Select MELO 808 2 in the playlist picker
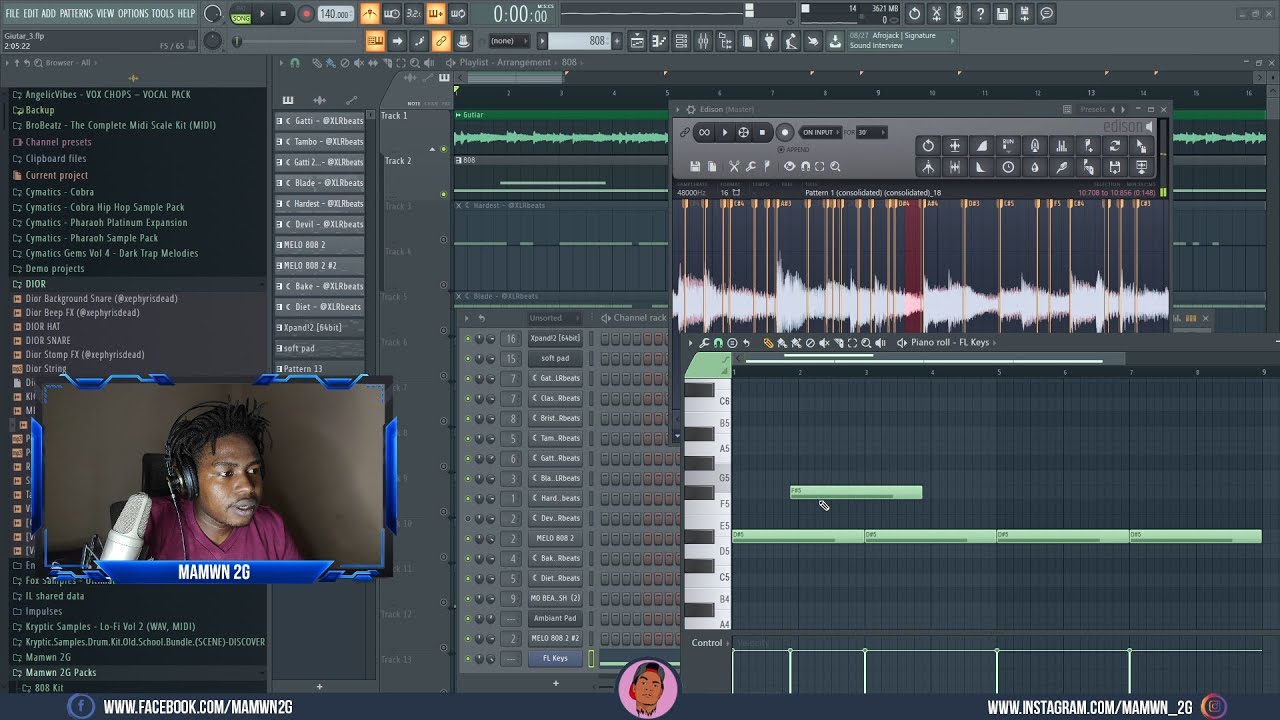 (x=319, y=245)
